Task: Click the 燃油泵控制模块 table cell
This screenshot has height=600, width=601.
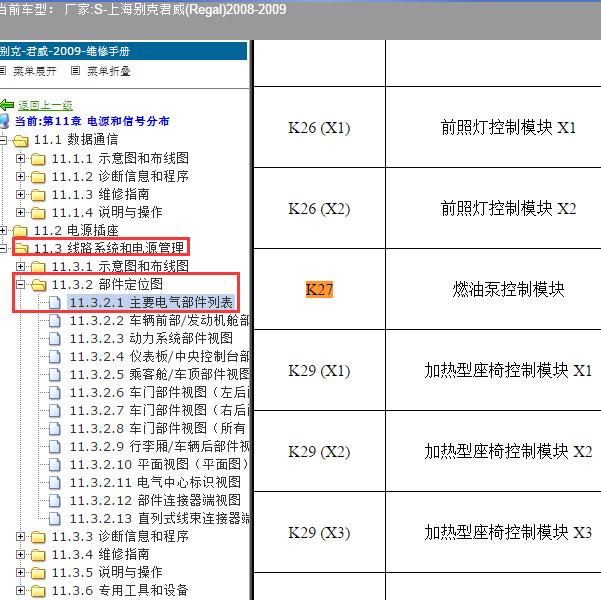Action: pyautogui.click(x=493, y=289)
